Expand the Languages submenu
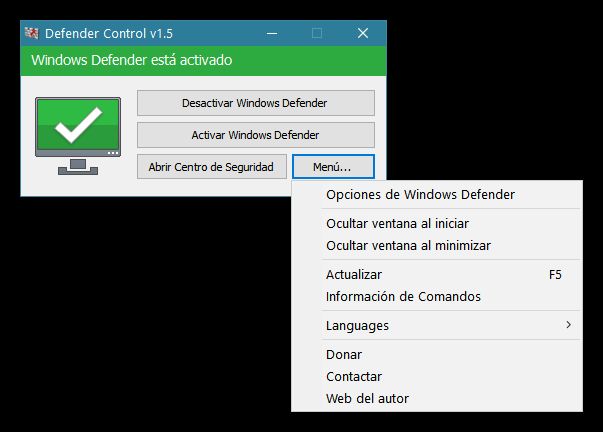The width and height of the screenshot is (603, 432). click(437, 325)
